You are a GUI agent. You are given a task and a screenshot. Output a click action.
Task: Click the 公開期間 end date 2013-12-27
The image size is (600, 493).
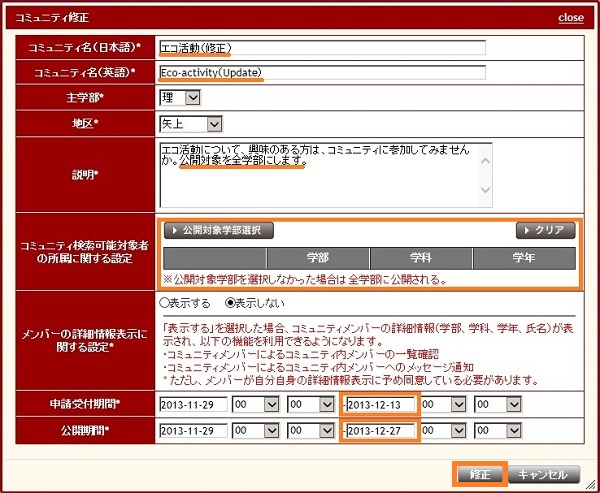380,432
